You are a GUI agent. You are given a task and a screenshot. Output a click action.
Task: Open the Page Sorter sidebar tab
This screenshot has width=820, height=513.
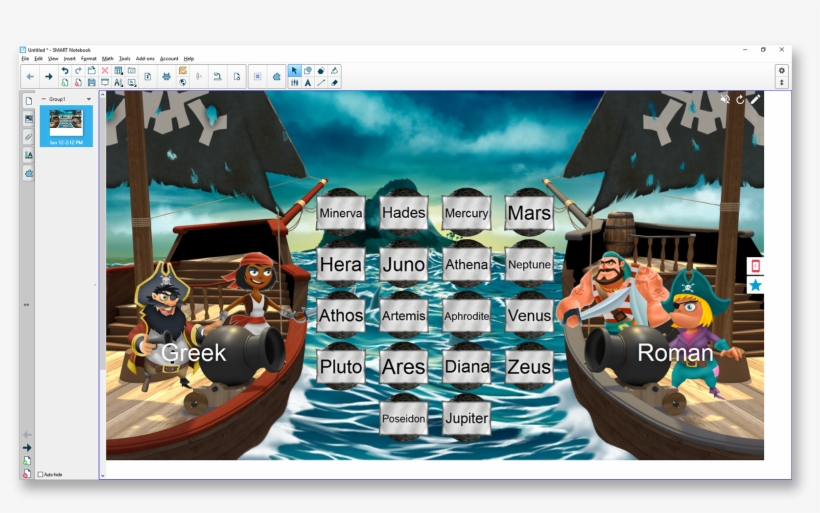click(29, 101)
